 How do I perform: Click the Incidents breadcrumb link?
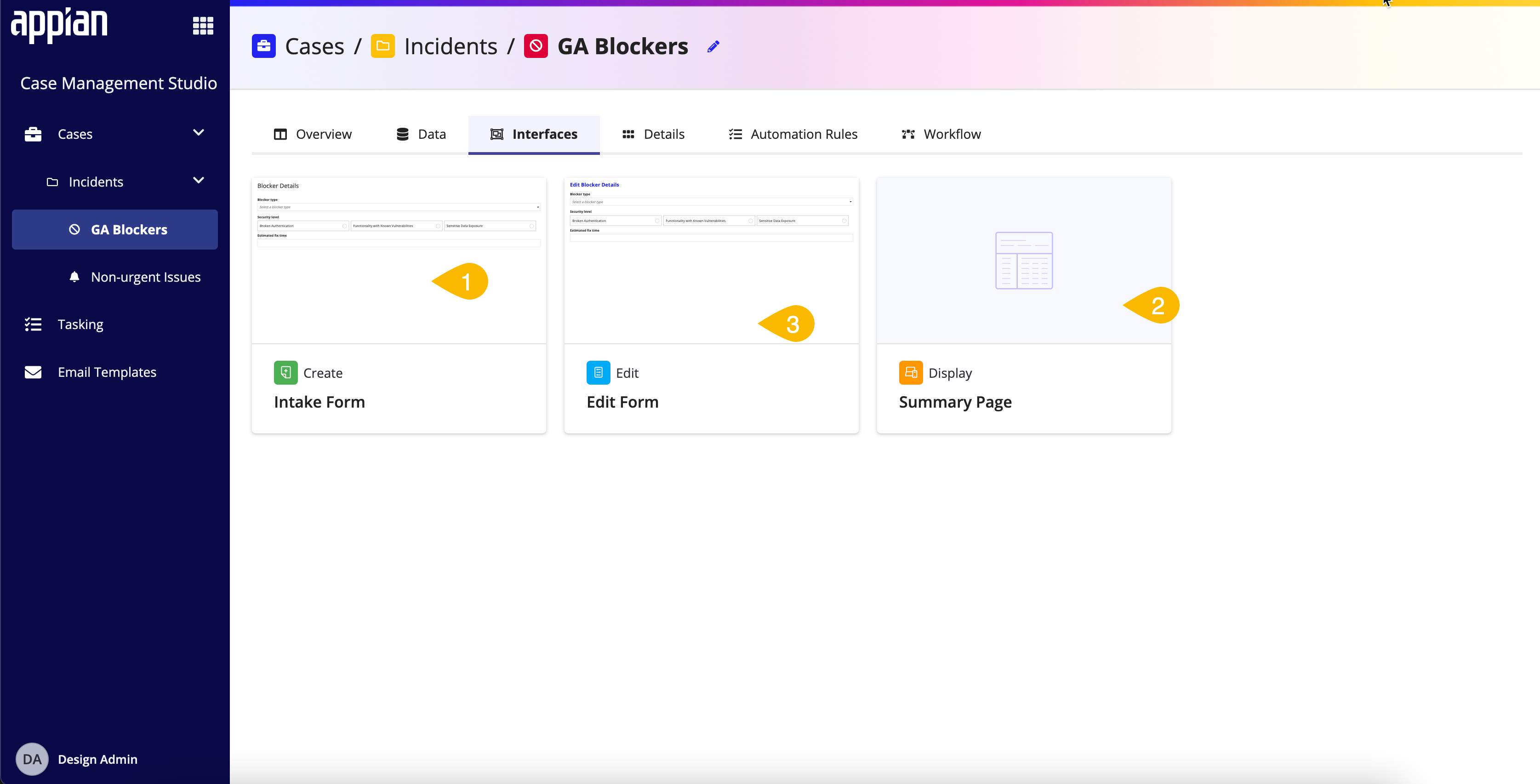pyautogui.click(x=451, y=46)
